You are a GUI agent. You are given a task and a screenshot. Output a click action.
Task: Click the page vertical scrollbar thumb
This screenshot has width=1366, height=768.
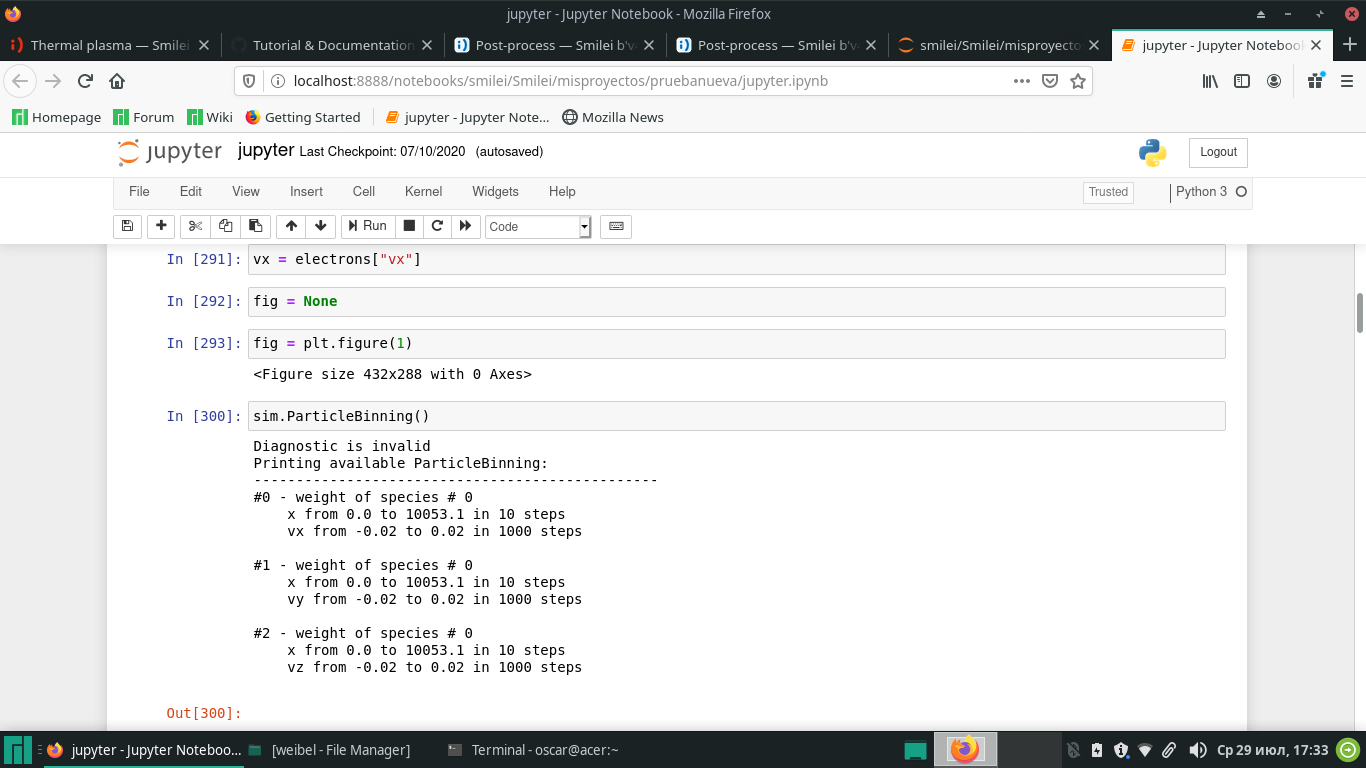click(x=1360, y=313)
